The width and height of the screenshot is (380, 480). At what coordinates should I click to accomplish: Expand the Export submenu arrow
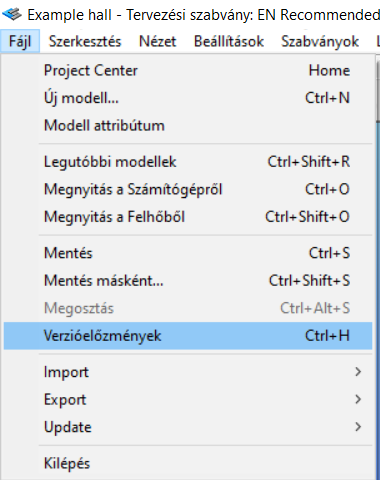click(x=358, y=399)
